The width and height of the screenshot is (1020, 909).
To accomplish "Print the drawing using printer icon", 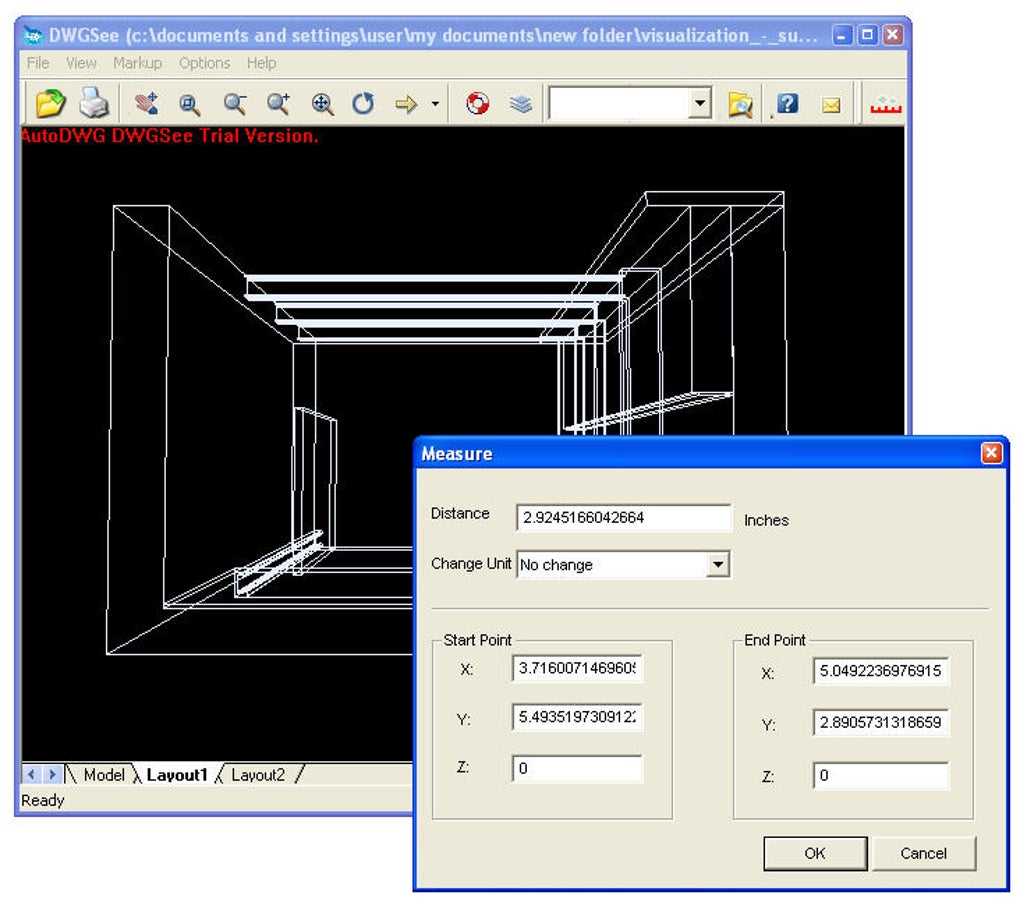I will coord(94,103).
